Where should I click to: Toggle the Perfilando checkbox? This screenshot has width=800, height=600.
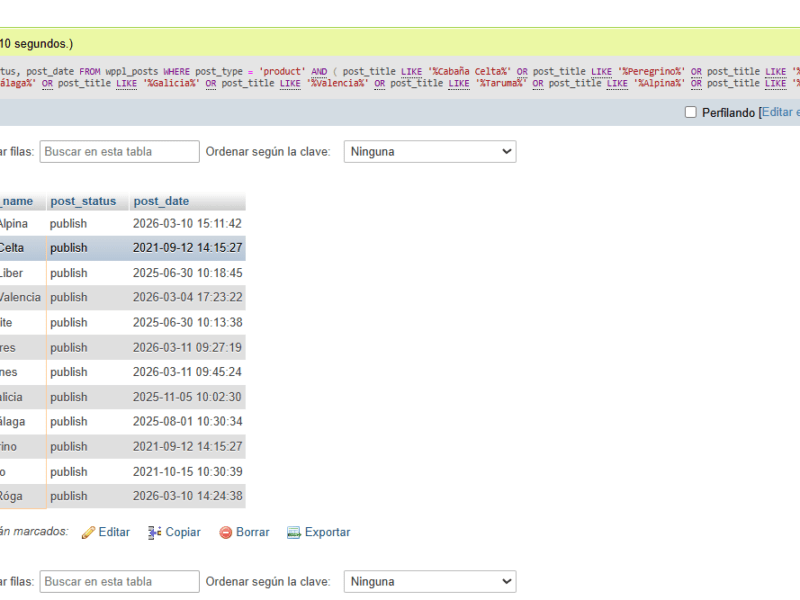click(690, 112)
